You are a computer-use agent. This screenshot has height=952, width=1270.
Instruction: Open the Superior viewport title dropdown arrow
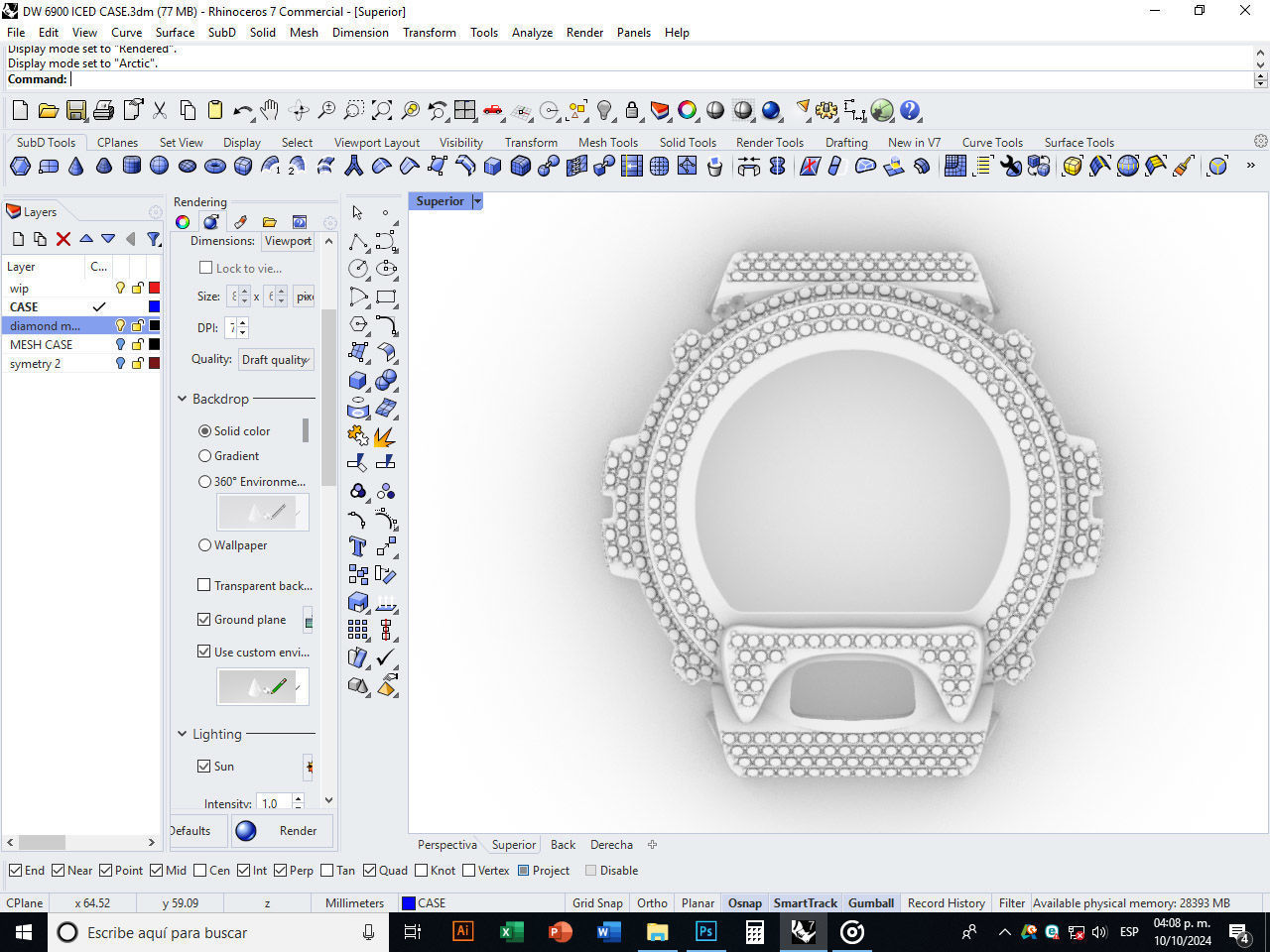pyautogui.click(x=477, y=201)
